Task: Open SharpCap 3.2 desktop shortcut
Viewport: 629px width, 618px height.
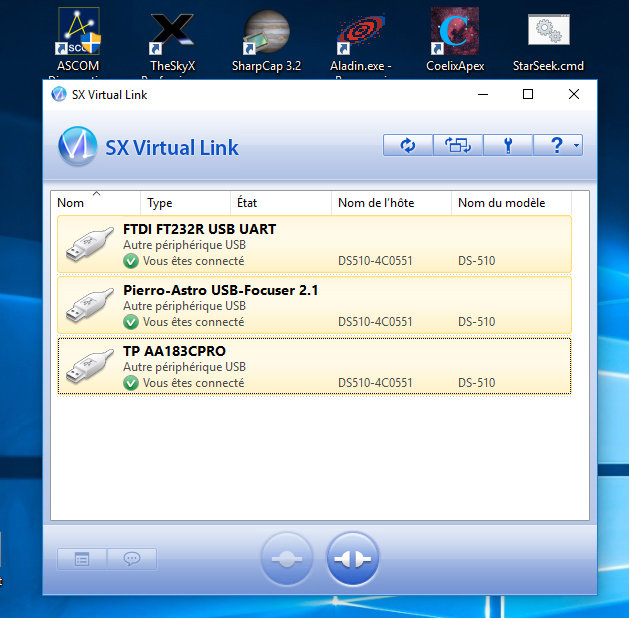Action: click(266, 40)
